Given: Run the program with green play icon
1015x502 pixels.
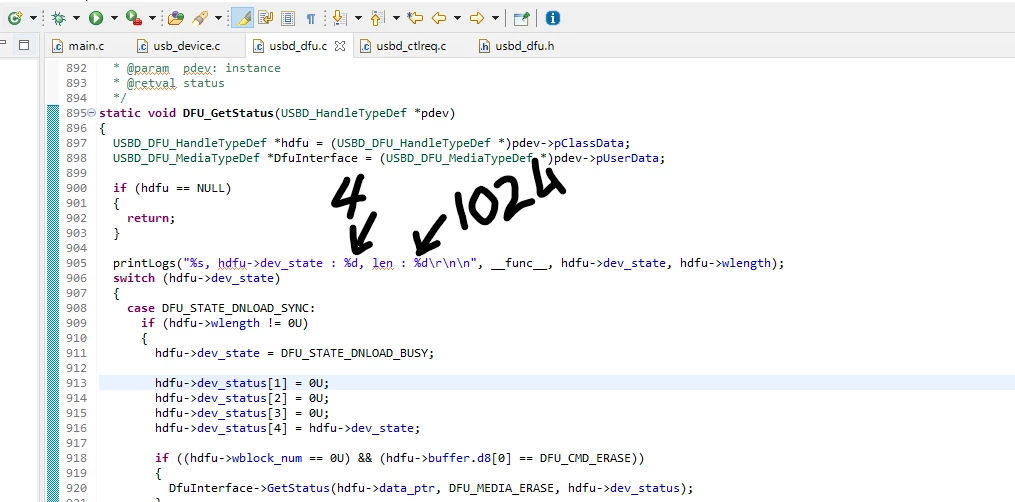Looking at the screenshot, I should (96, 18).
